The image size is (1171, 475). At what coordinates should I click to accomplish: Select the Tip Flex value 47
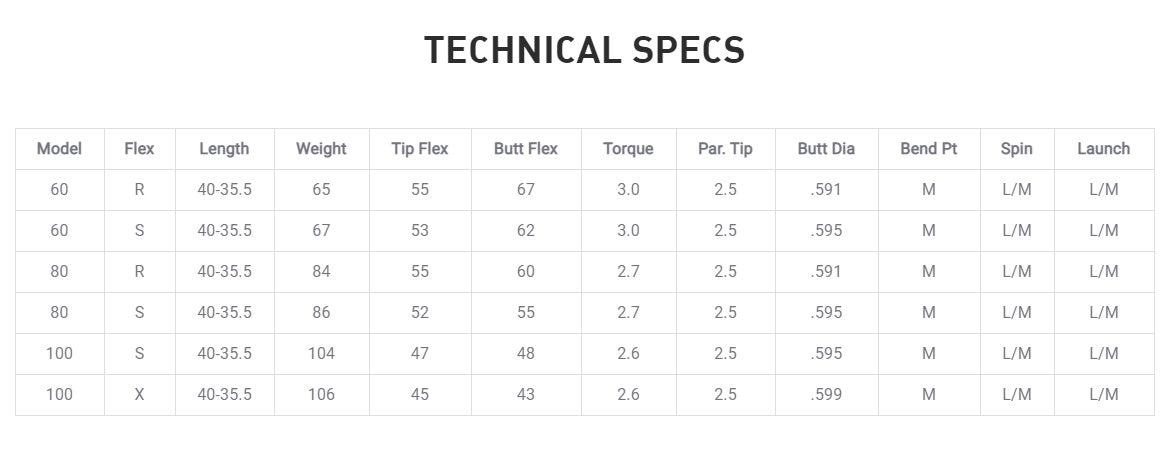click(420, 353)
